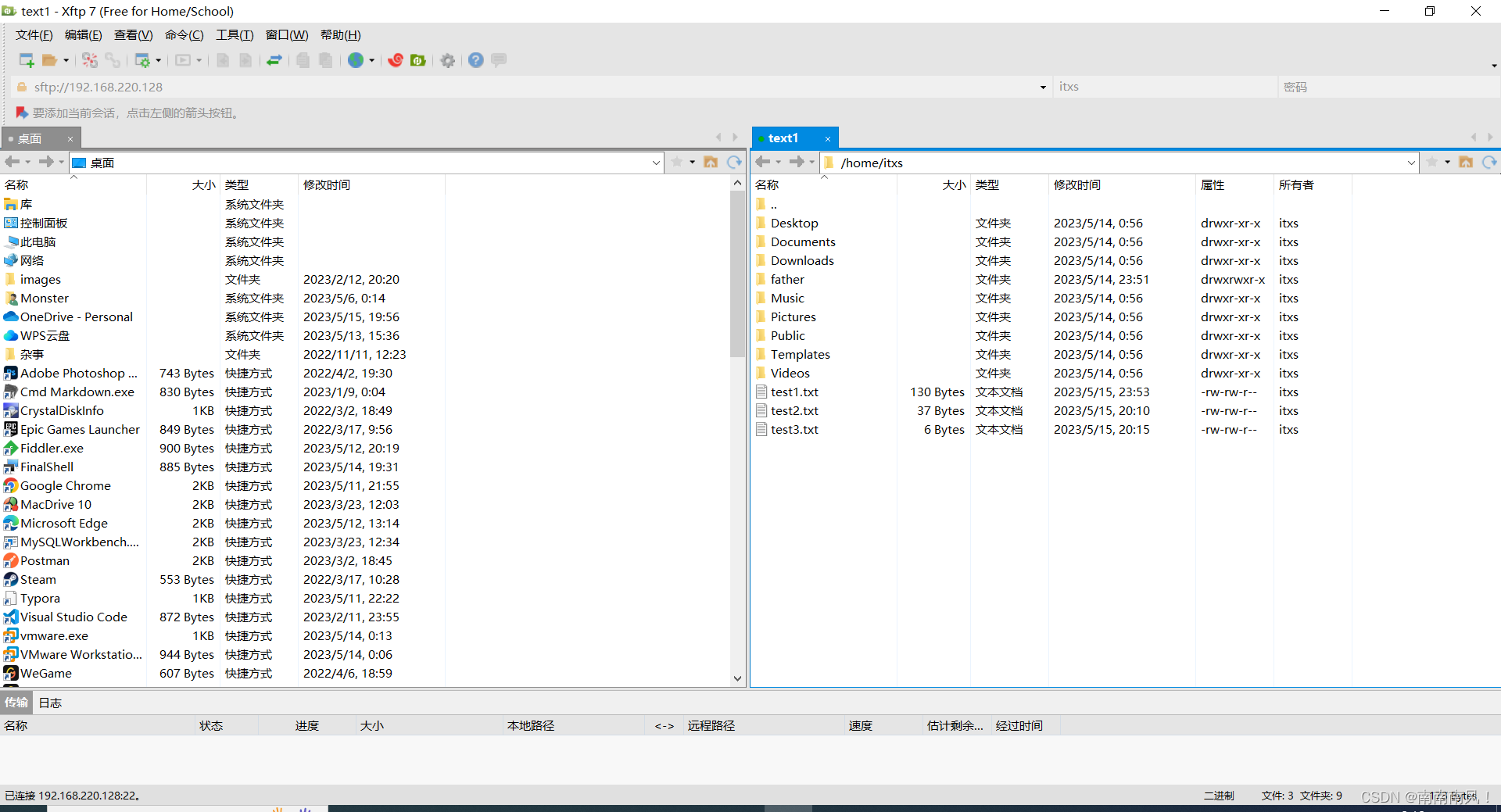Expand the remote address bar dropdown
The height and width of the screenshot is (812, 1501).
(1410, 164)
